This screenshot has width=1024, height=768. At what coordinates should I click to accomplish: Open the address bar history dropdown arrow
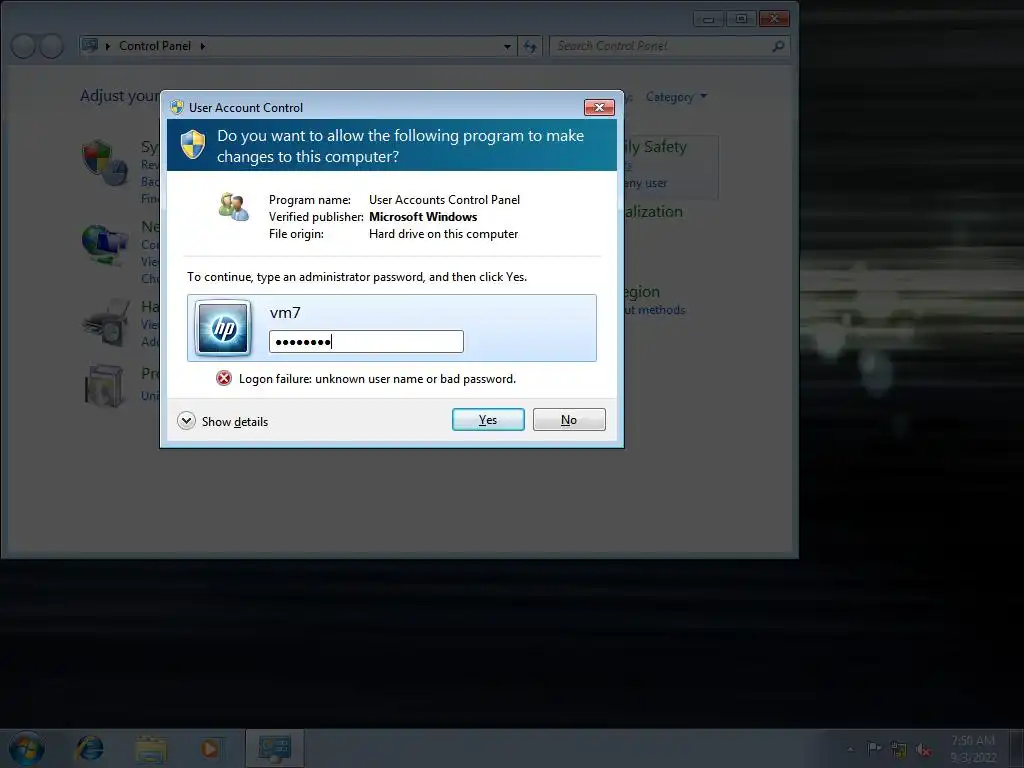click(507, 46)
